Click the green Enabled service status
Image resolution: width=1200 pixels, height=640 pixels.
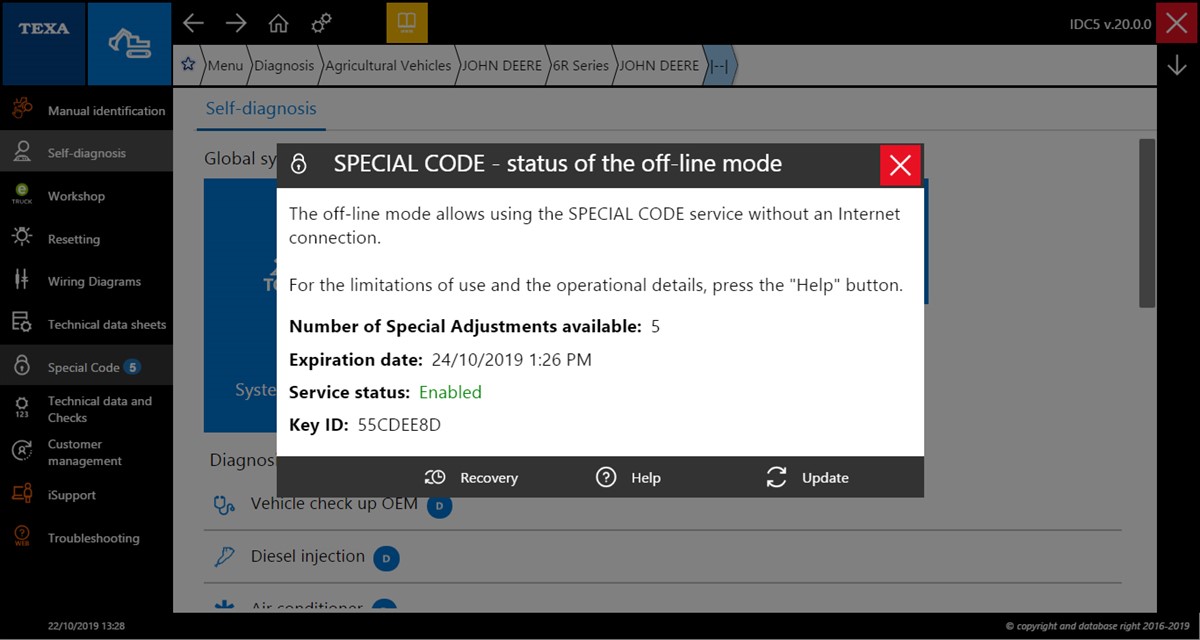[x=450, y=392]
